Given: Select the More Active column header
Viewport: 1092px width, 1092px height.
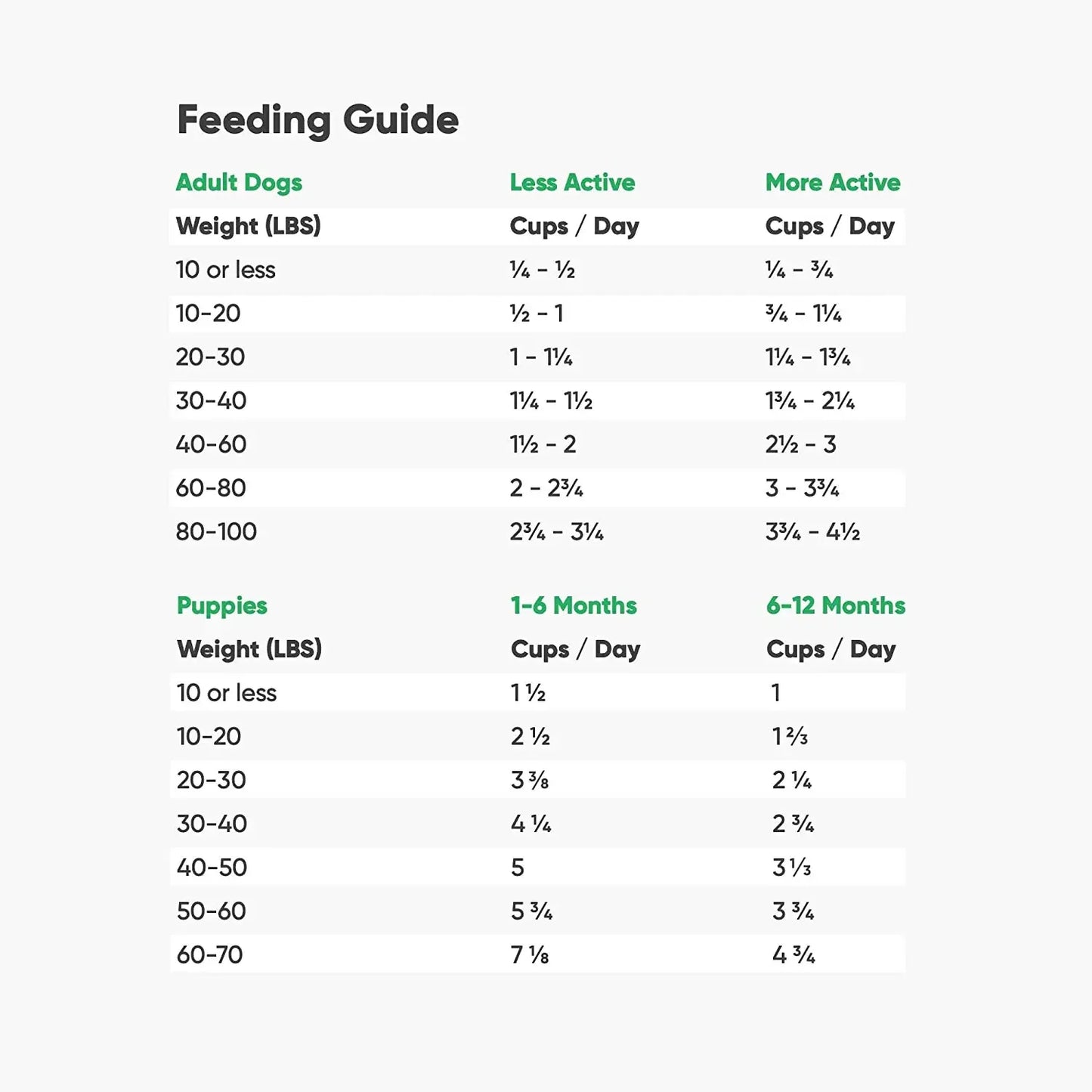Looking at the screenshot, I should coord(833,183).
